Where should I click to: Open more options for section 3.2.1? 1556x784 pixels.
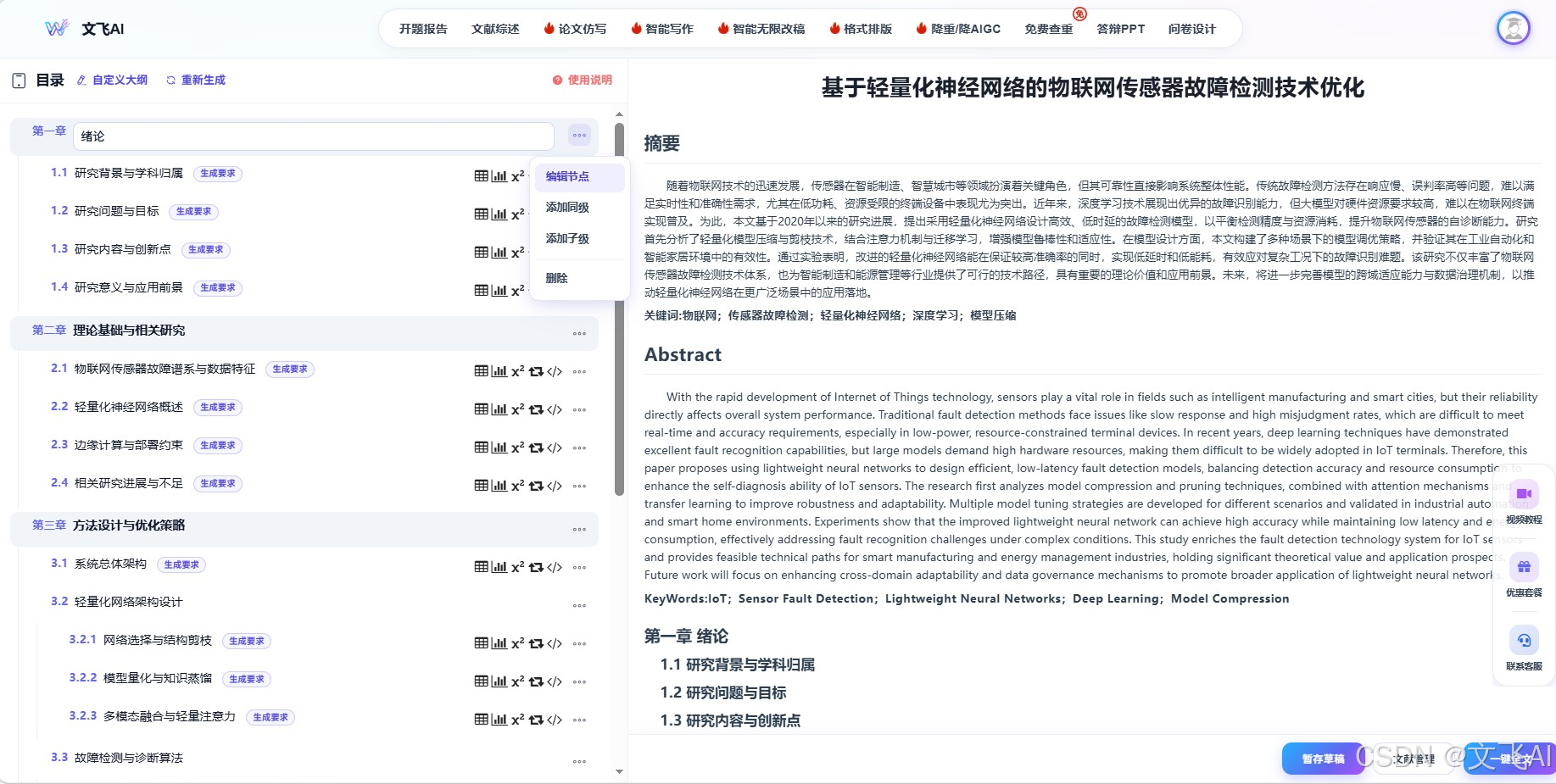coord(579,644)
